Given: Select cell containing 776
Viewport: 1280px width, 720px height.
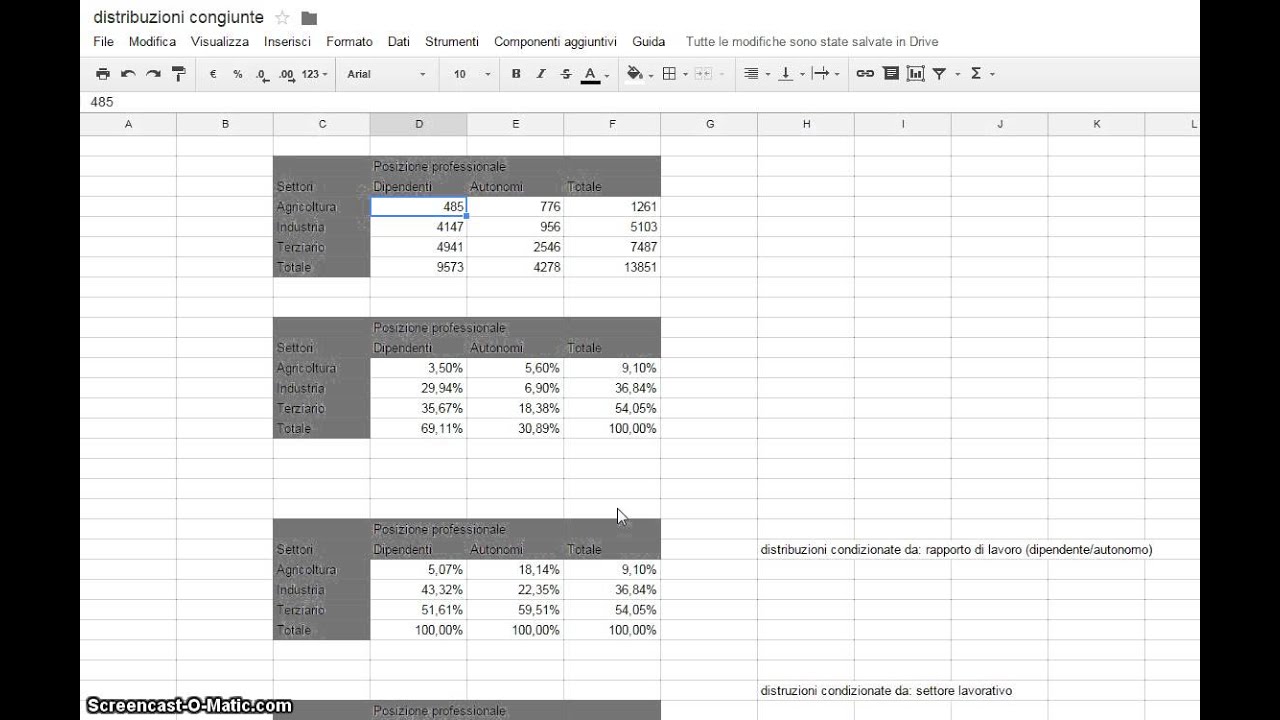Looking at the screenshot, I should 515,207.
